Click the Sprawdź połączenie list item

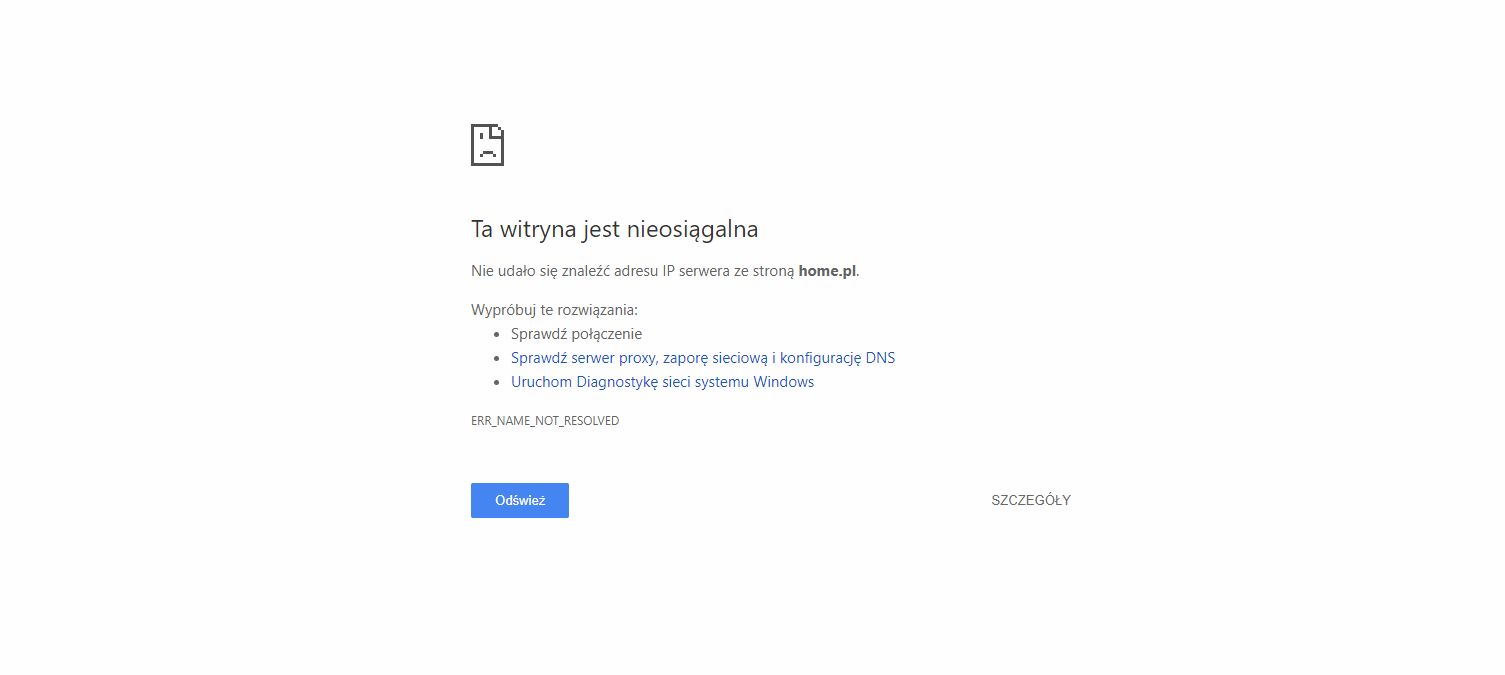(x=576, y=334)
